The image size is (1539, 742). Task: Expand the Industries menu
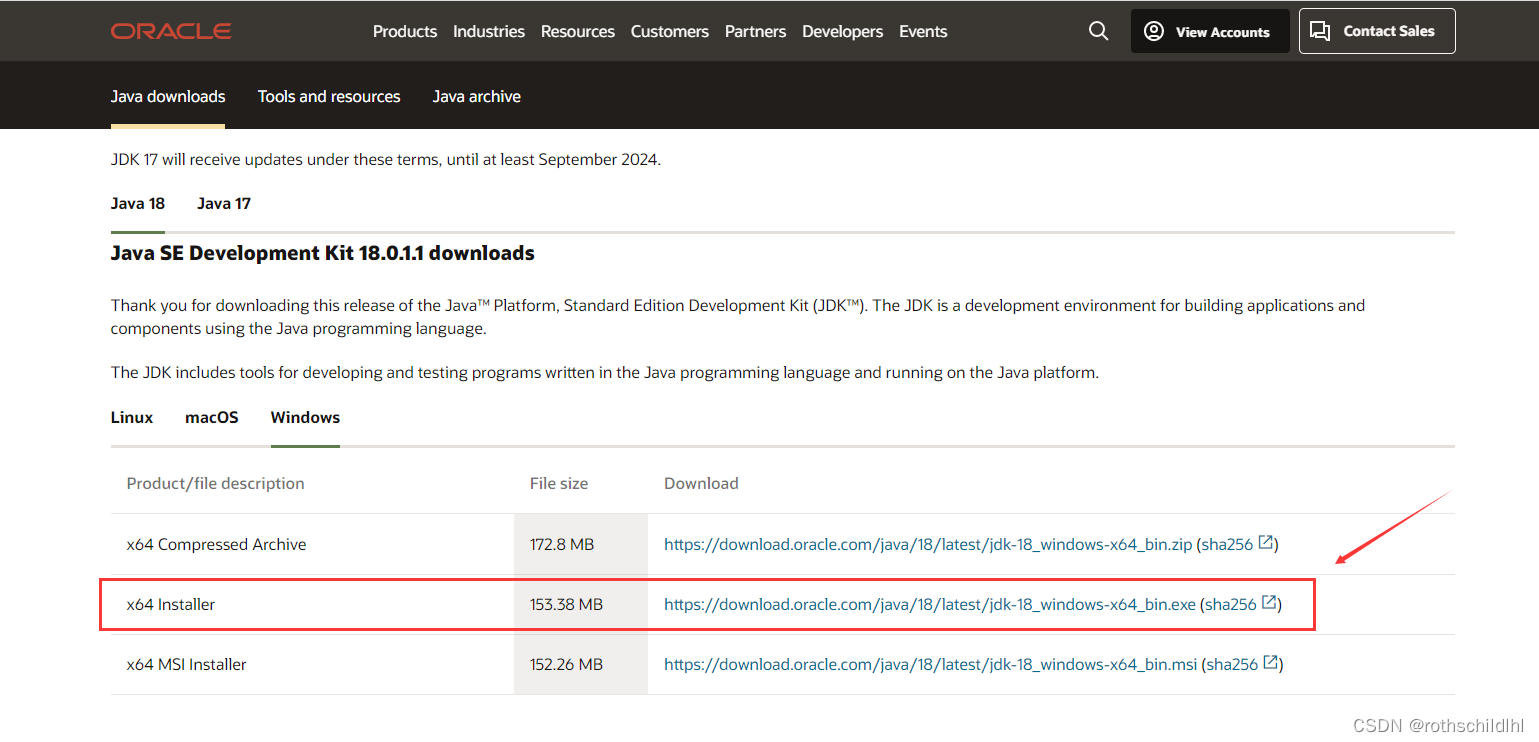(x=489, y=31)
